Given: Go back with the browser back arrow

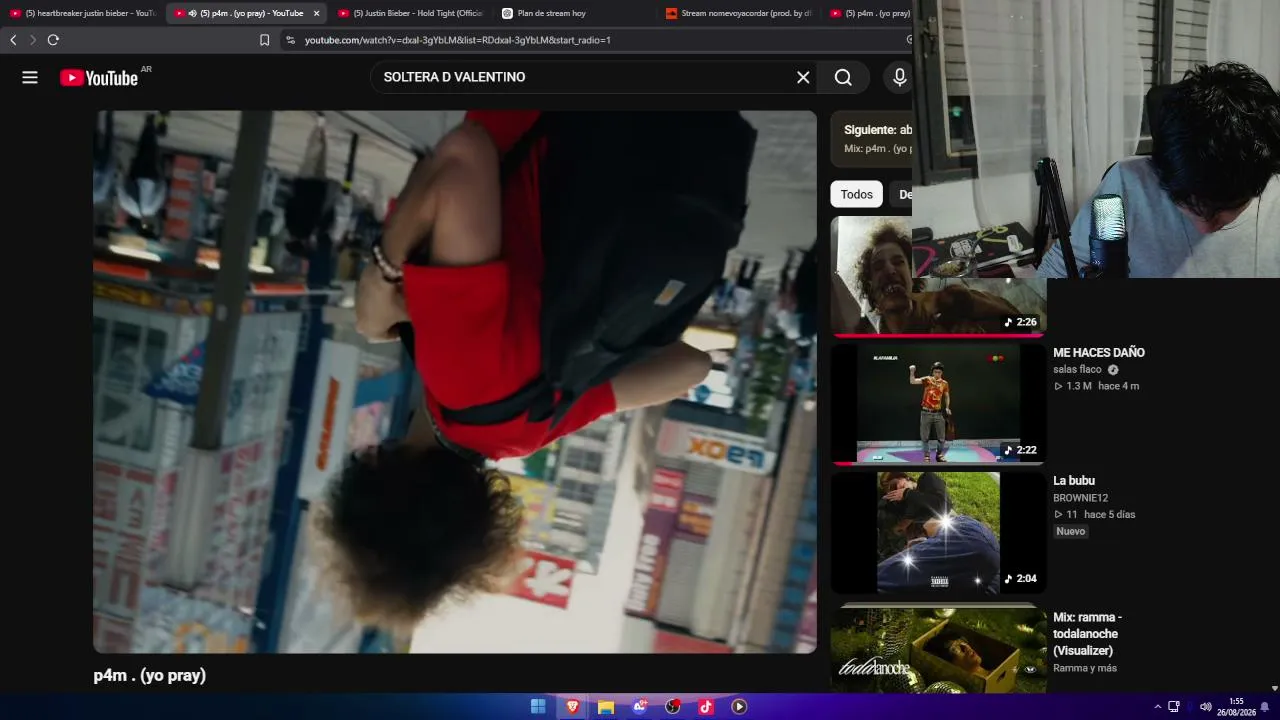Looking at the screenshot, I should coord(13,40).
